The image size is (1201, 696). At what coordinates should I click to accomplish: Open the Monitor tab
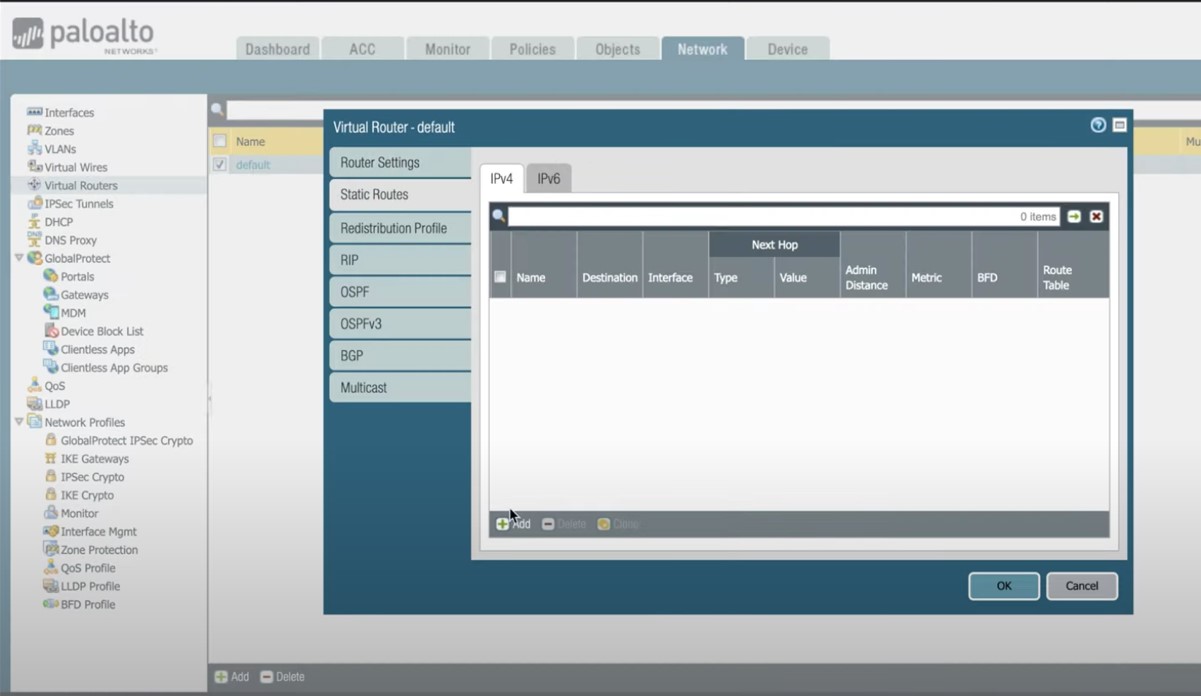[447, 49]
